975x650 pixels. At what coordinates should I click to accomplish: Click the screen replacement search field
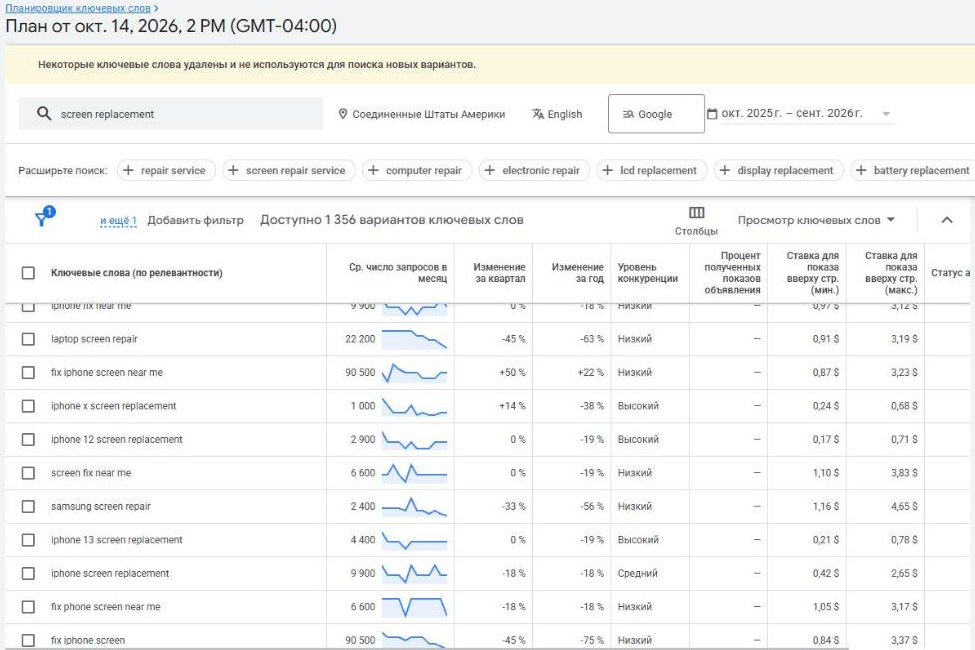click(x=170, y=114)
